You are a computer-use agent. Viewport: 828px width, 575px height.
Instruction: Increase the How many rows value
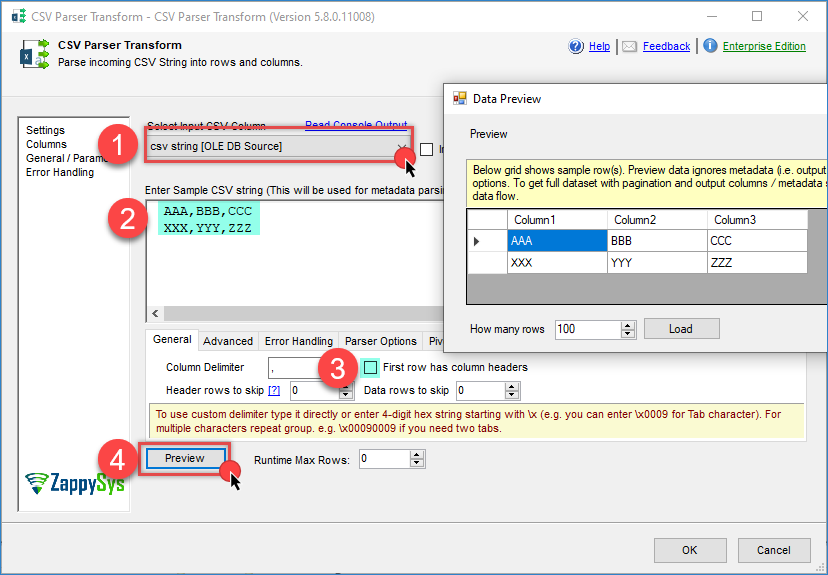point(628,324)
